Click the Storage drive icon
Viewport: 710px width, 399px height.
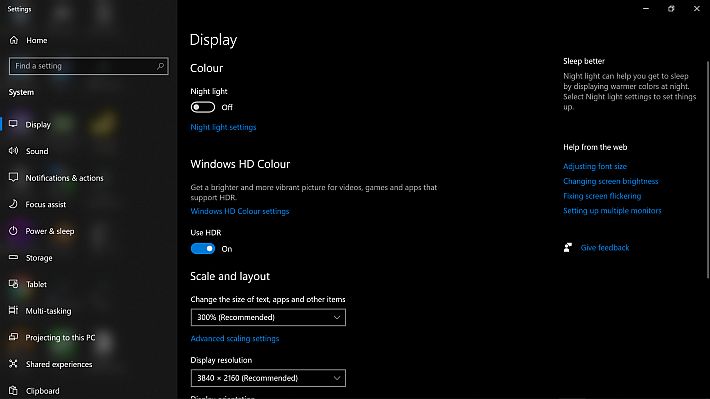click(x=14, y=257)
